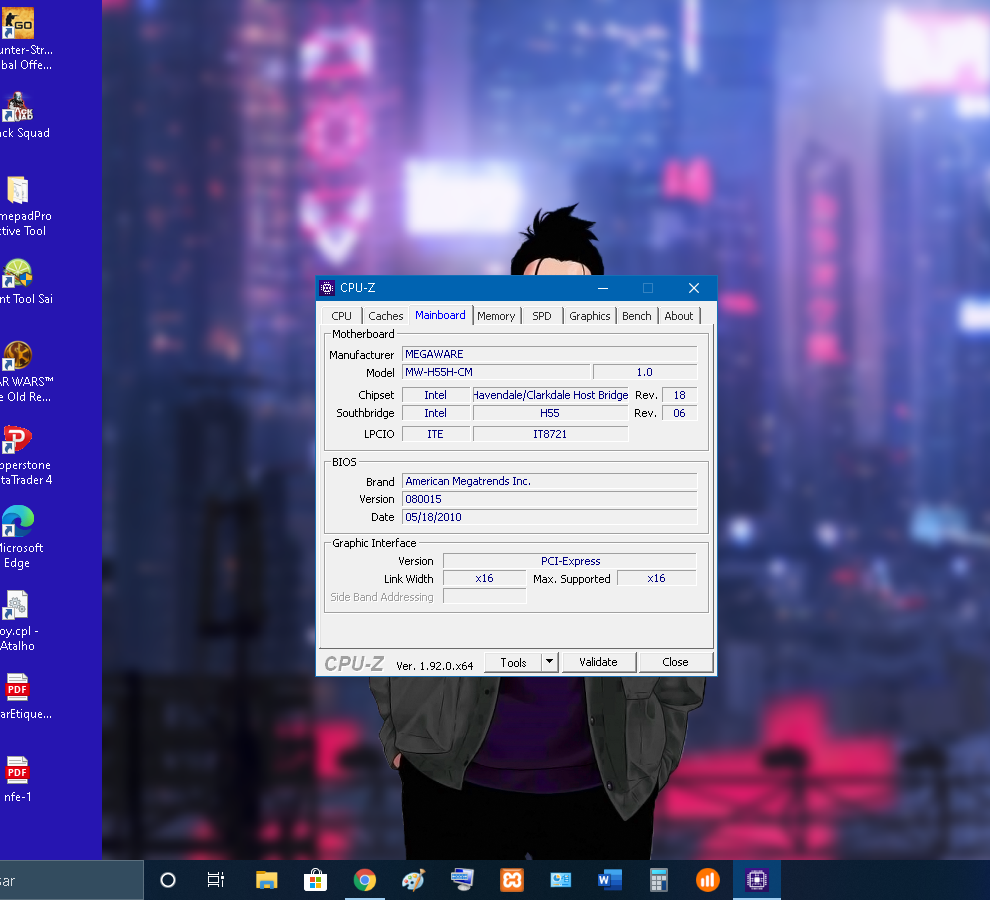
Task: Click the Havendale/Clarkdale Host Bridge field
Action: tap(551, 395)
